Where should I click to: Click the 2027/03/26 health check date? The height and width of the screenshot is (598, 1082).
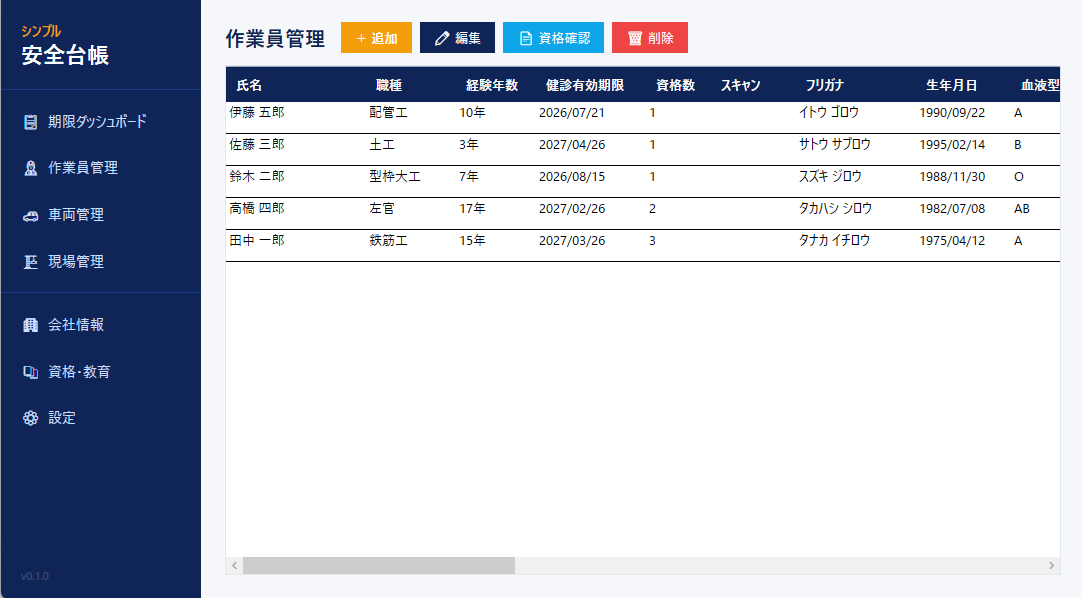[x=571, y=241]
